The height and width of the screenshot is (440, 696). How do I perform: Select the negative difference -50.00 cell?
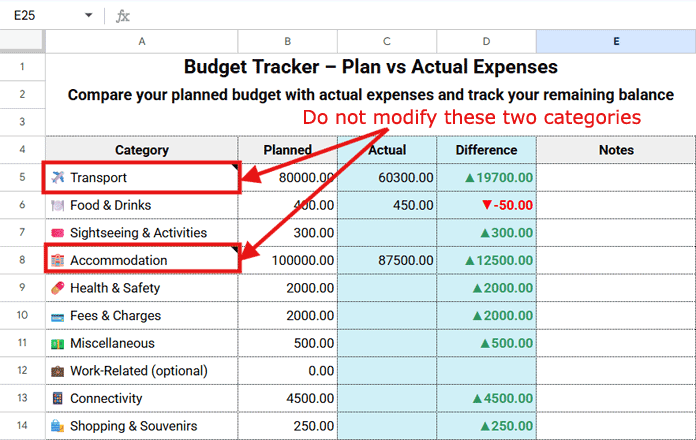coord(486,205)
